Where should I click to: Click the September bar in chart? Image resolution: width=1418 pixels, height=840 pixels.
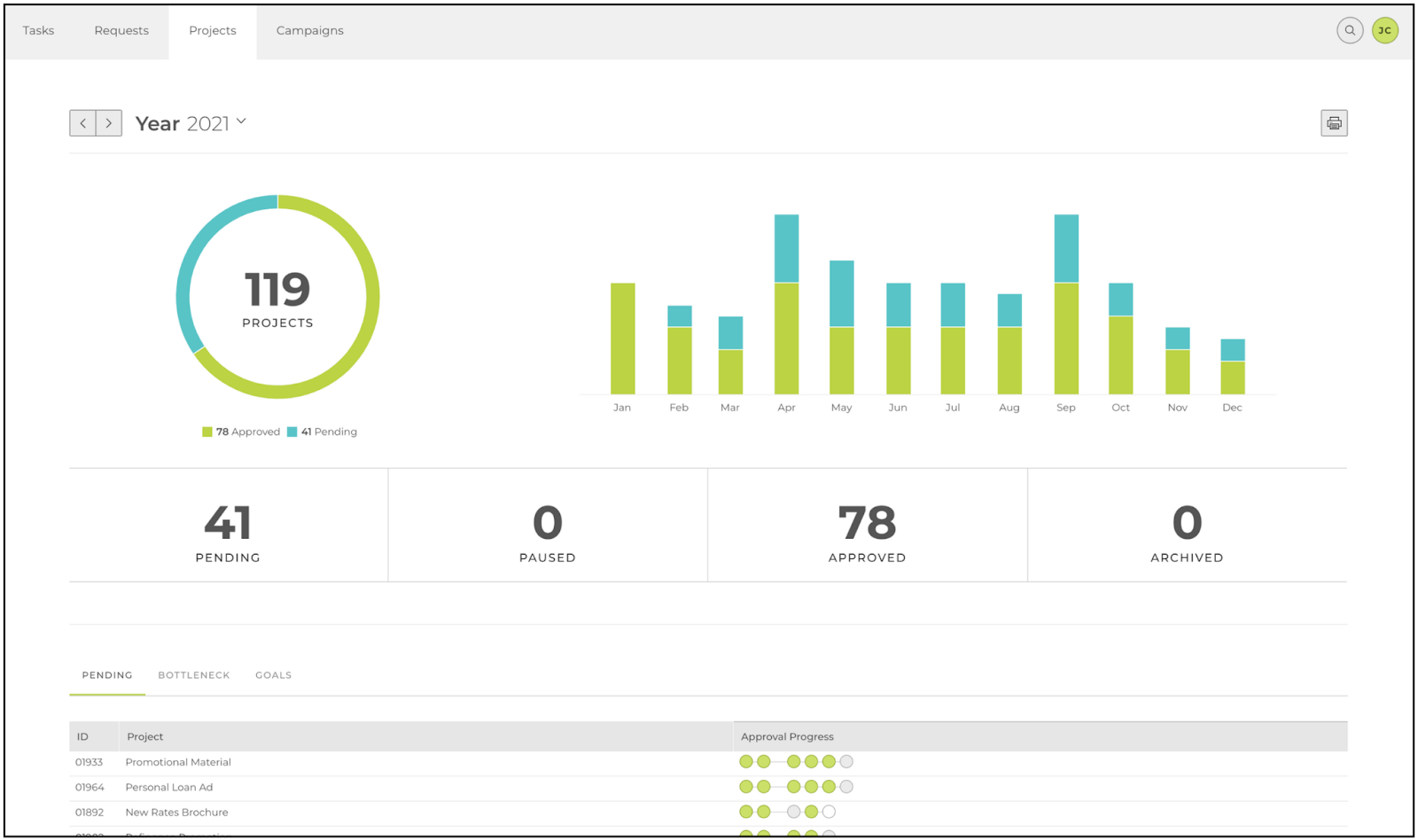[1066, 304]
